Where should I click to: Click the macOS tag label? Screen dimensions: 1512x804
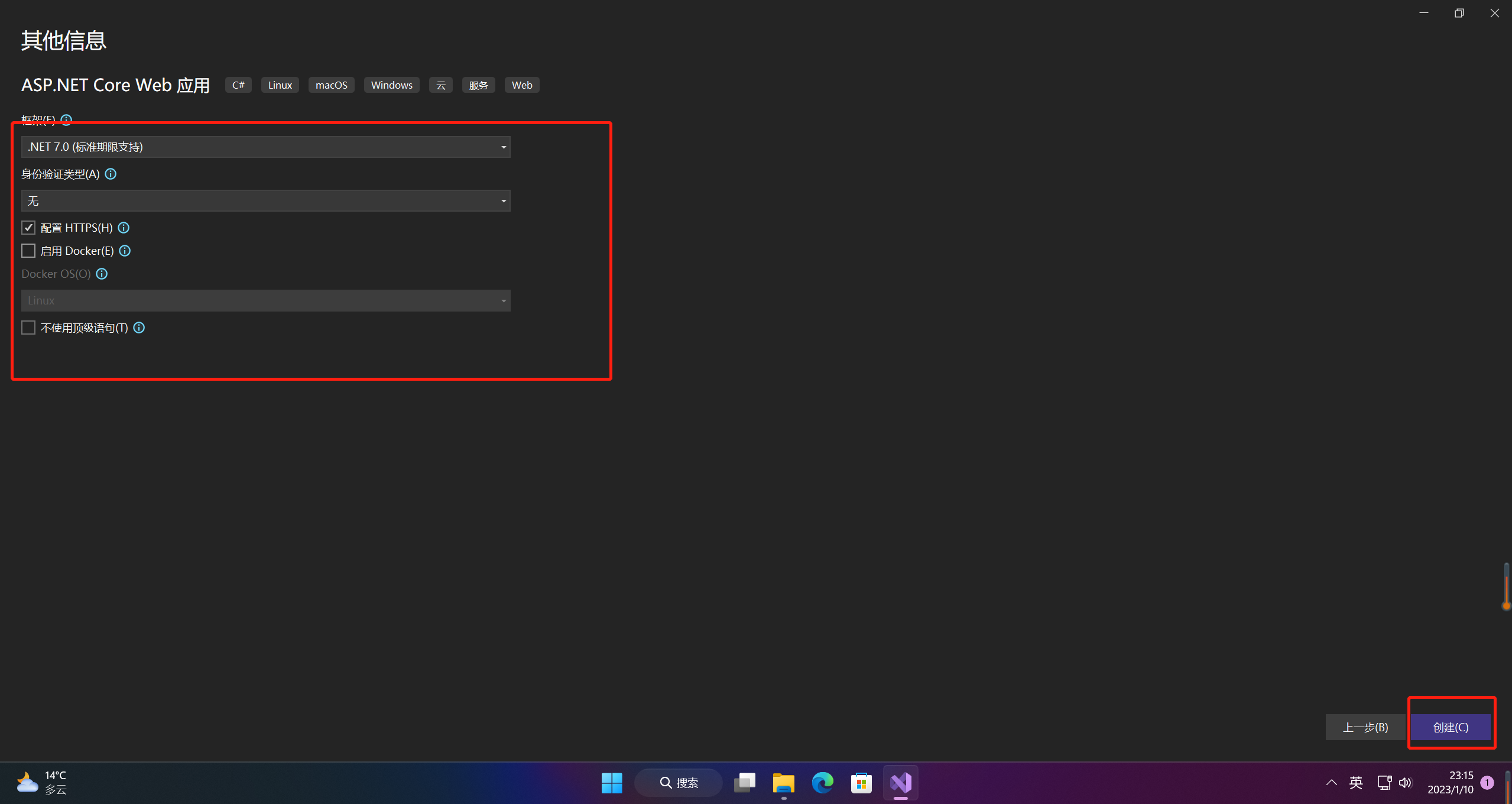[x=332, y=85]
